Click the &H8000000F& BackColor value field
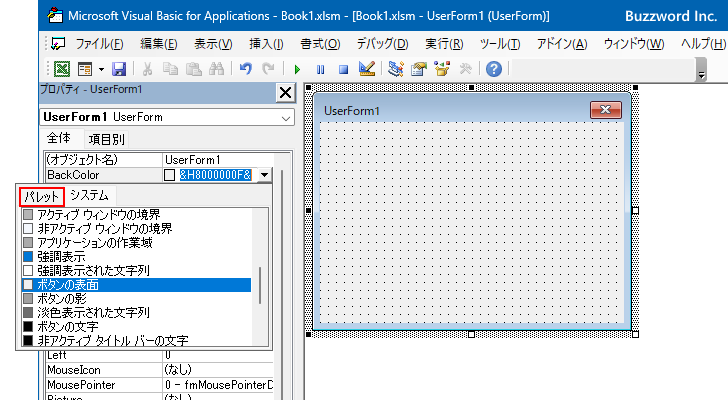Screen dimensions: 728x400 pyautogui.click(x=215, y=175)
